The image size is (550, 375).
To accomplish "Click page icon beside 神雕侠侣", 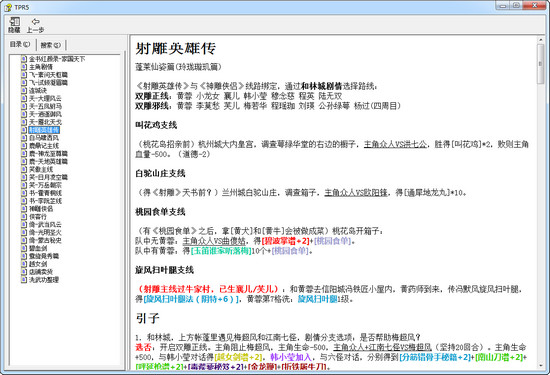I will [x=24, y=209].
